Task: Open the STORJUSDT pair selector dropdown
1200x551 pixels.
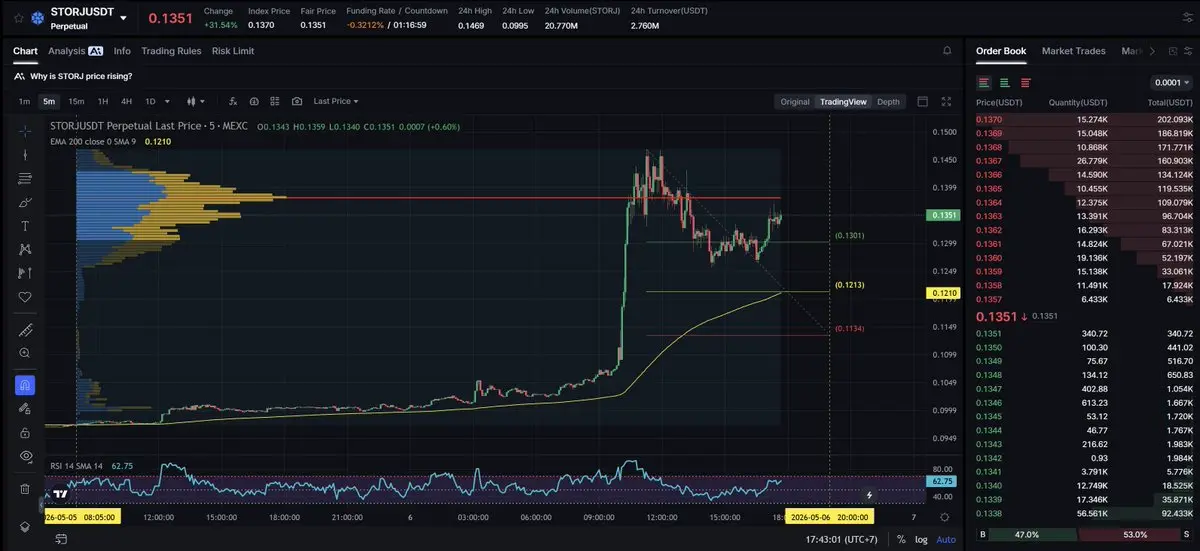Action: (123, 18)
